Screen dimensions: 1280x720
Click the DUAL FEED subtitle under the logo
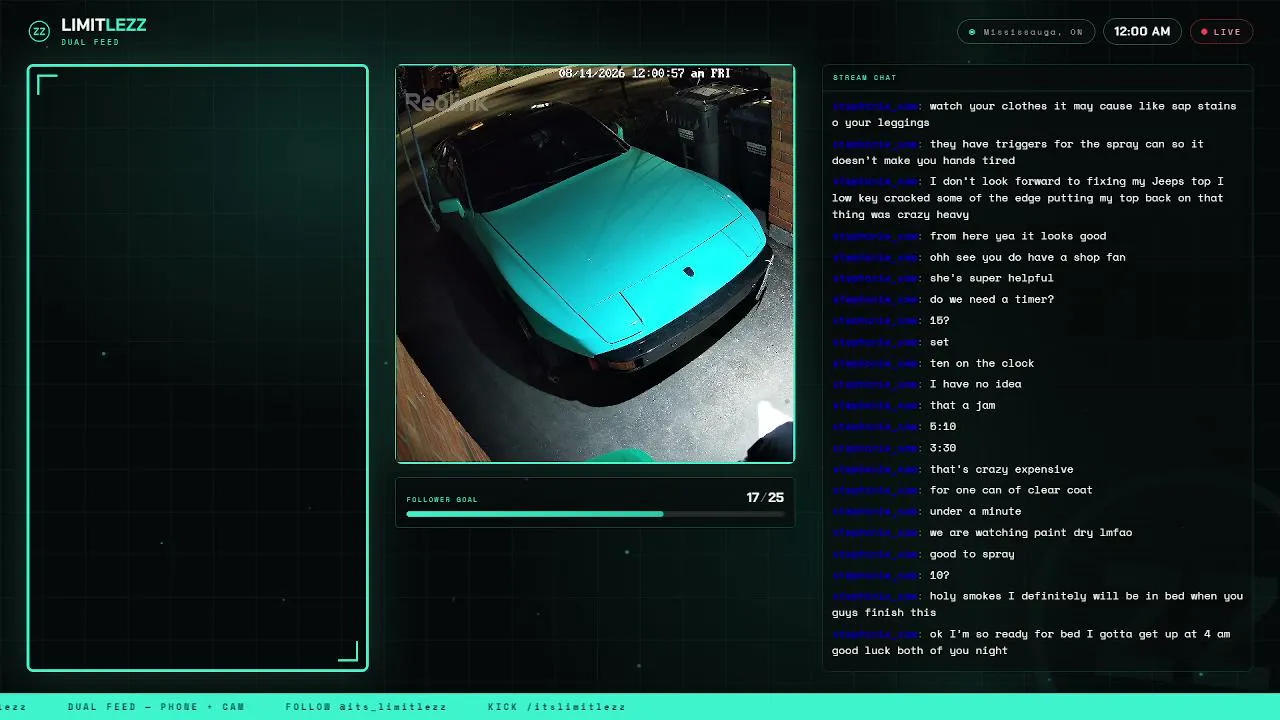[90, 42]
